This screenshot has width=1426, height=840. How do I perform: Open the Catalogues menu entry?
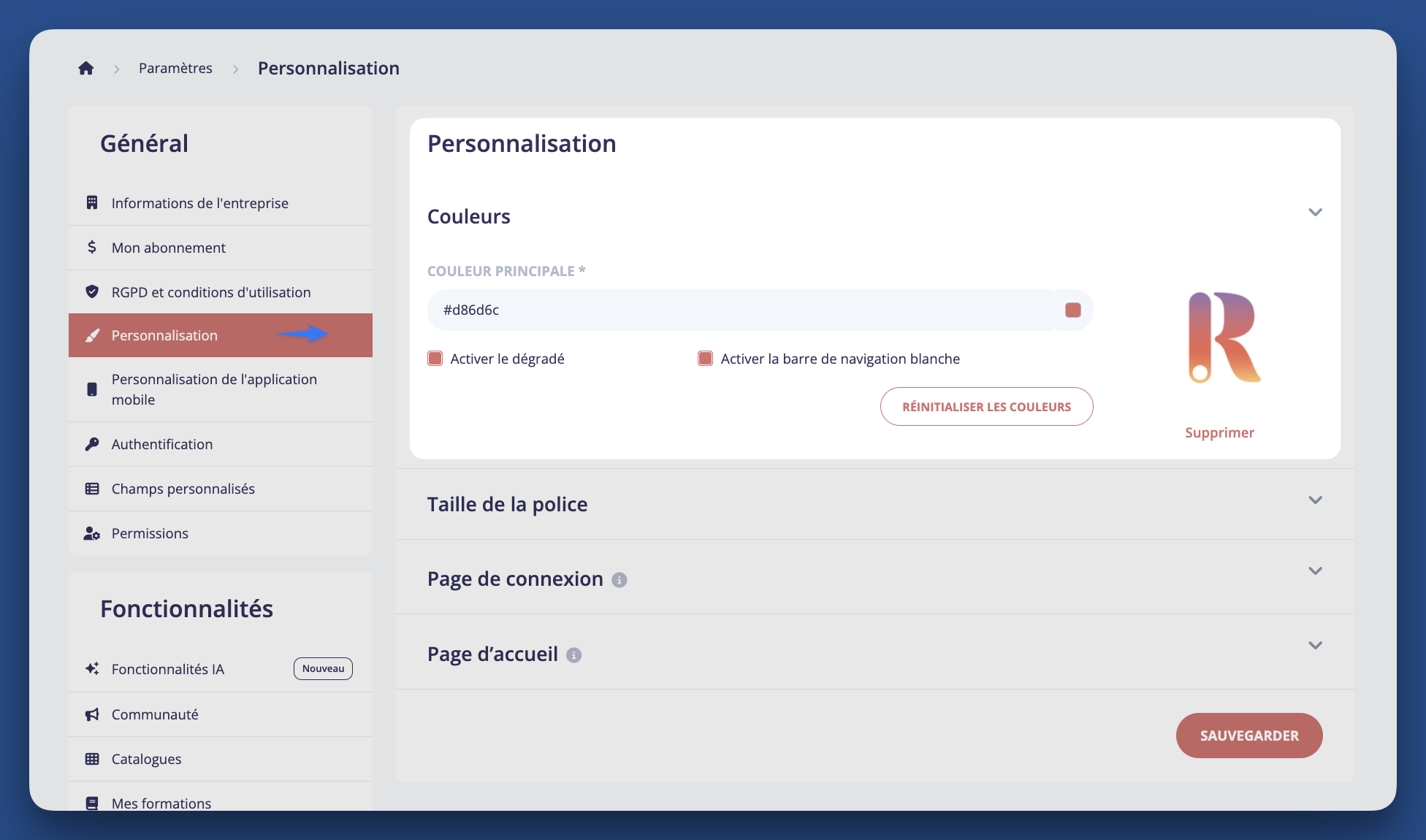tap(221, 759)
